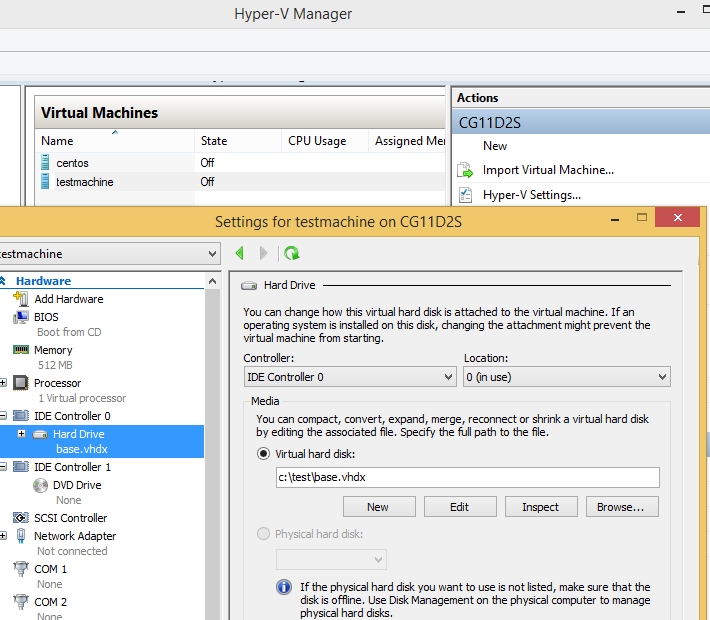This screenshot has width=710, height=620.
Task: Click the IDE Controller 1 icon
Action: [x=21, y=467]
